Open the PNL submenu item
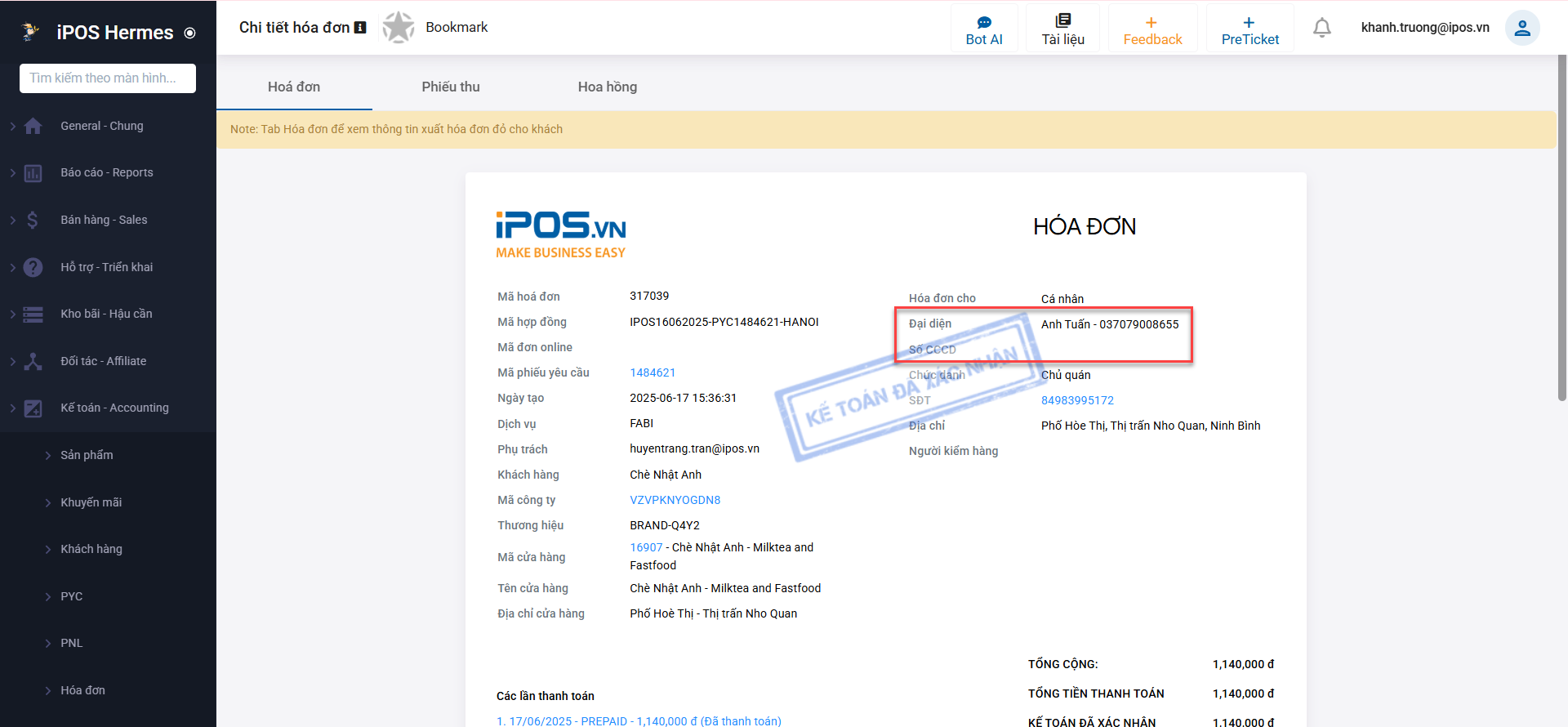The height and width of the screenshot is (727, 1568). tap(72, 643)
